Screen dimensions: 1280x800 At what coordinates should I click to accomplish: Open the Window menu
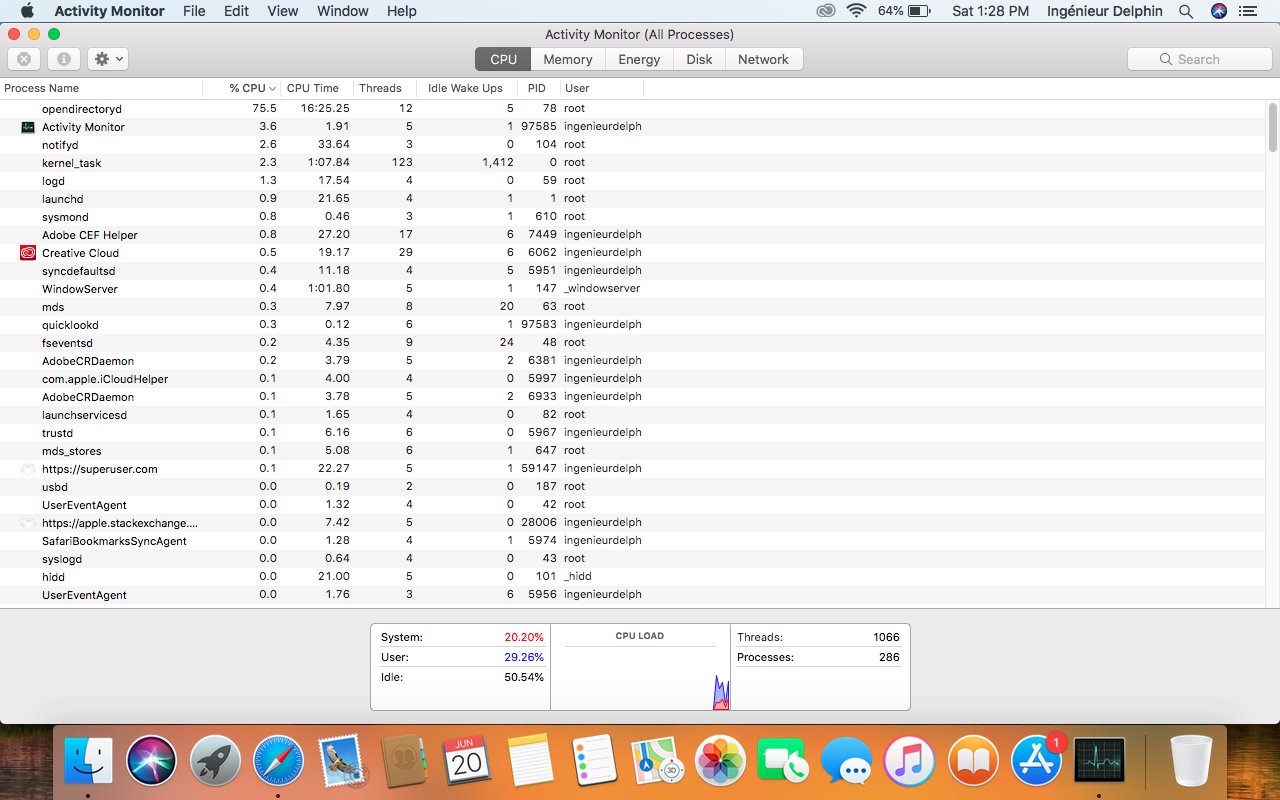[x=343, y=11]
